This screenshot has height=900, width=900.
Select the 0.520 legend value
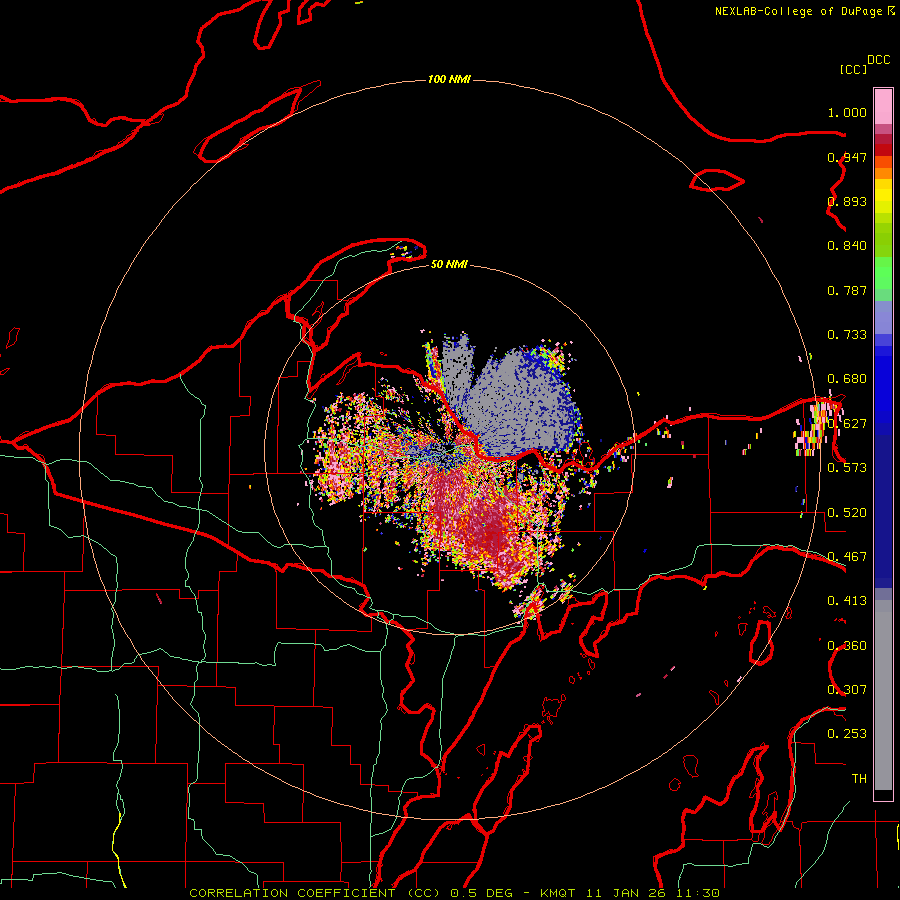(847, 513)
